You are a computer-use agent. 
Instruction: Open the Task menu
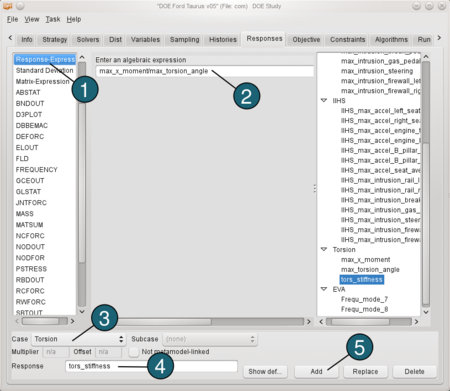coord(53,19)
